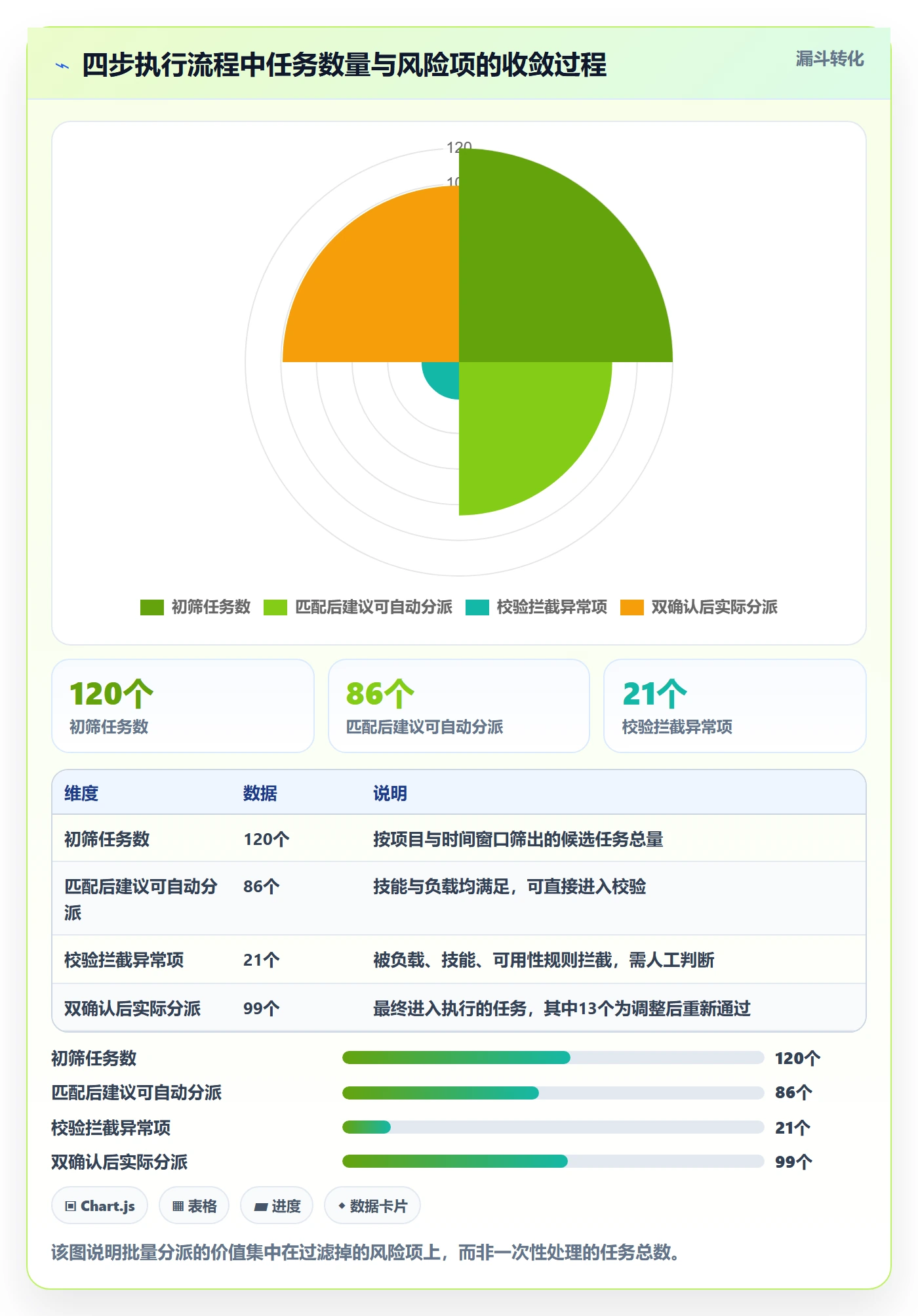Click the 匹配后建议可自动分派 progress bar

click(553, 1093)
